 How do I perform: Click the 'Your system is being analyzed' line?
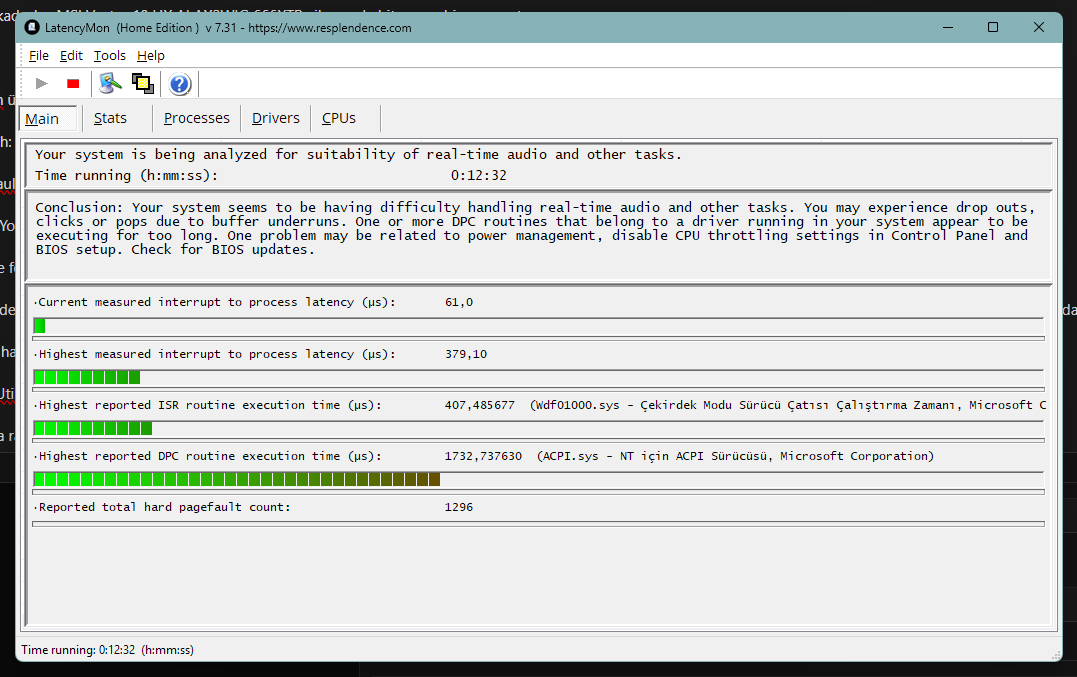(x=358, y=154)
